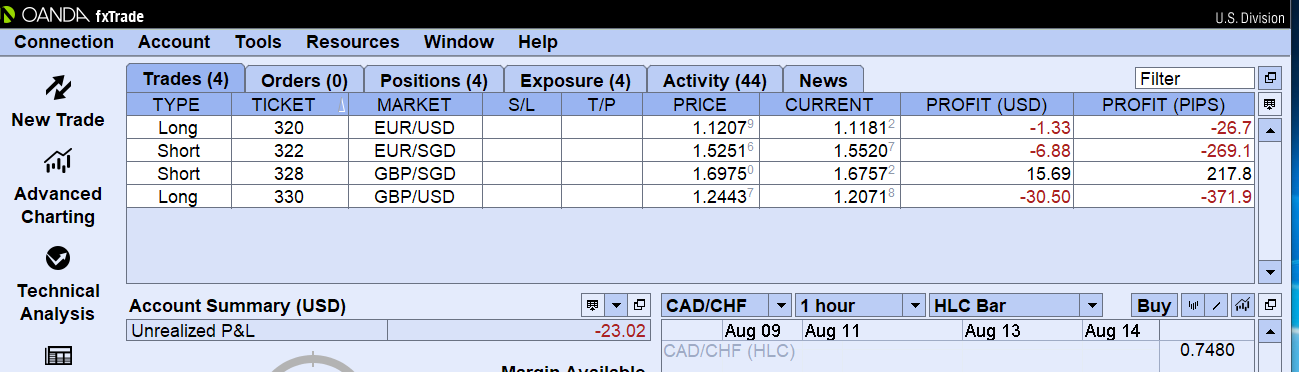1299x372 pixels.
Task: Open the Account menu
Action: (174, 42)
